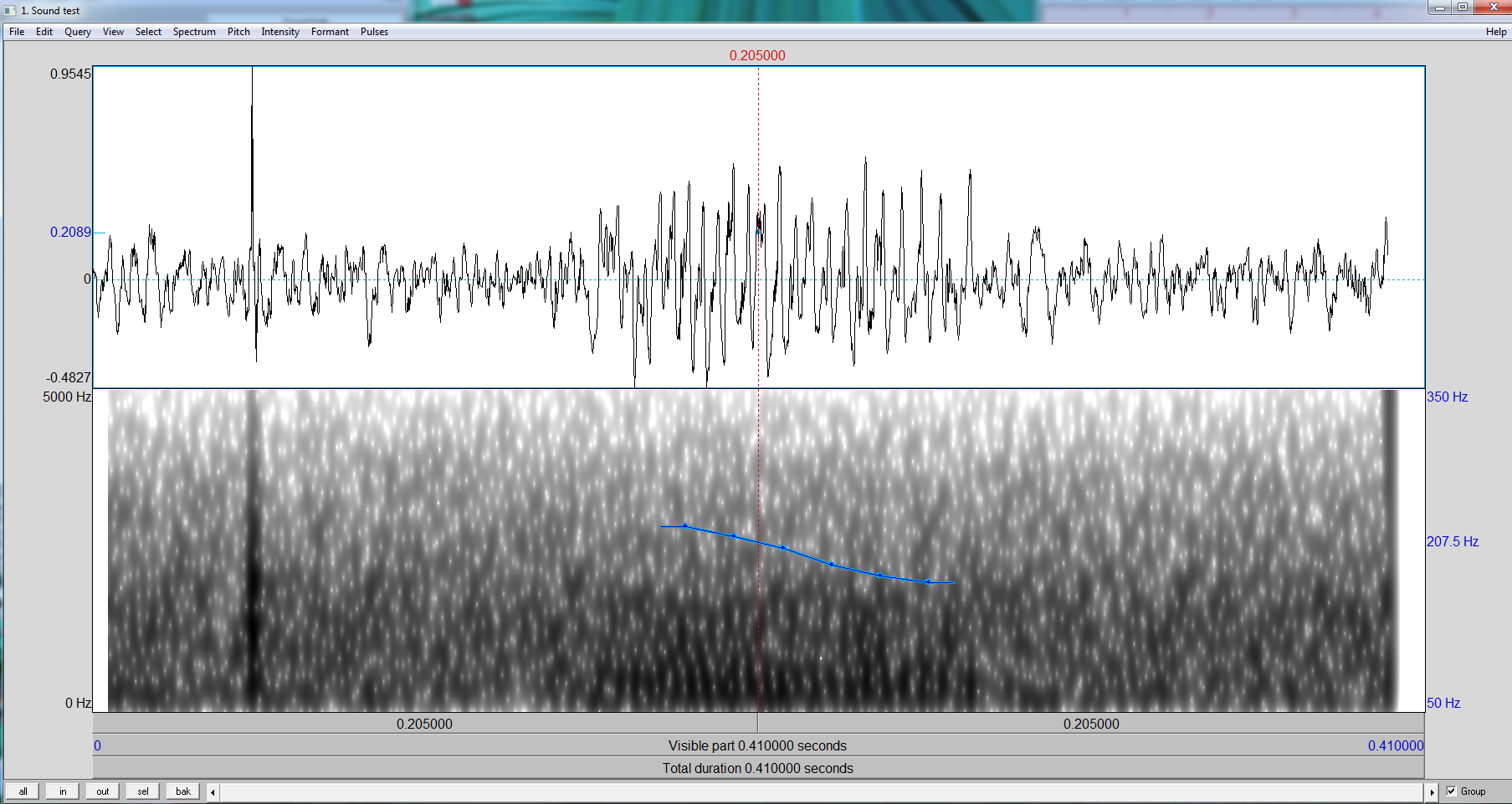Viewport: 1512px width, 804px height.
Task: Play the Visible part 0.410000 seconds bar
Action: pos(758,745)
